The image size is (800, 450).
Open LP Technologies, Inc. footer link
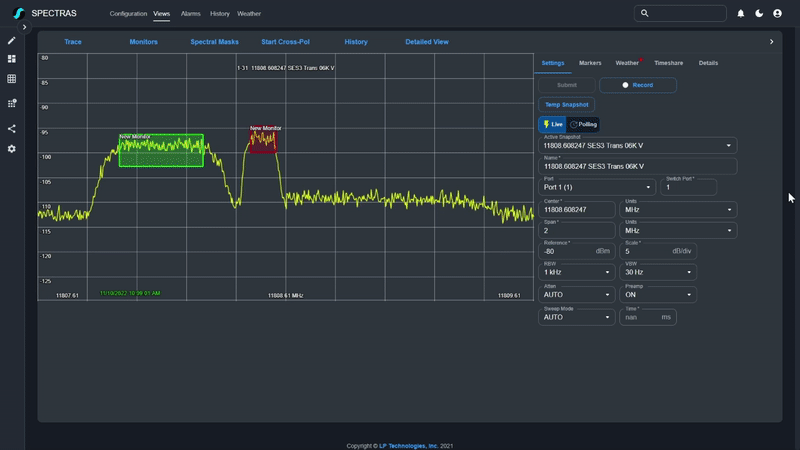point(408,446)
